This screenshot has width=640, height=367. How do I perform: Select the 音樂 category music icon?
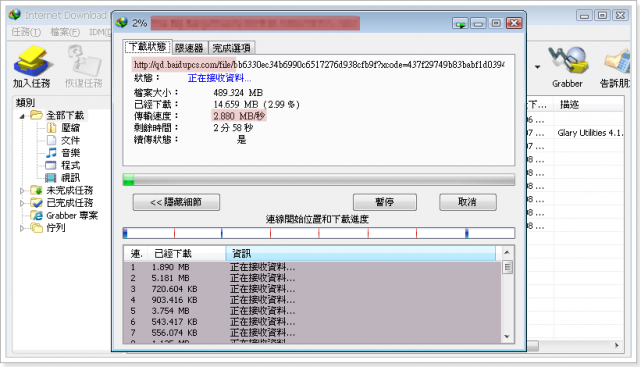51,153
